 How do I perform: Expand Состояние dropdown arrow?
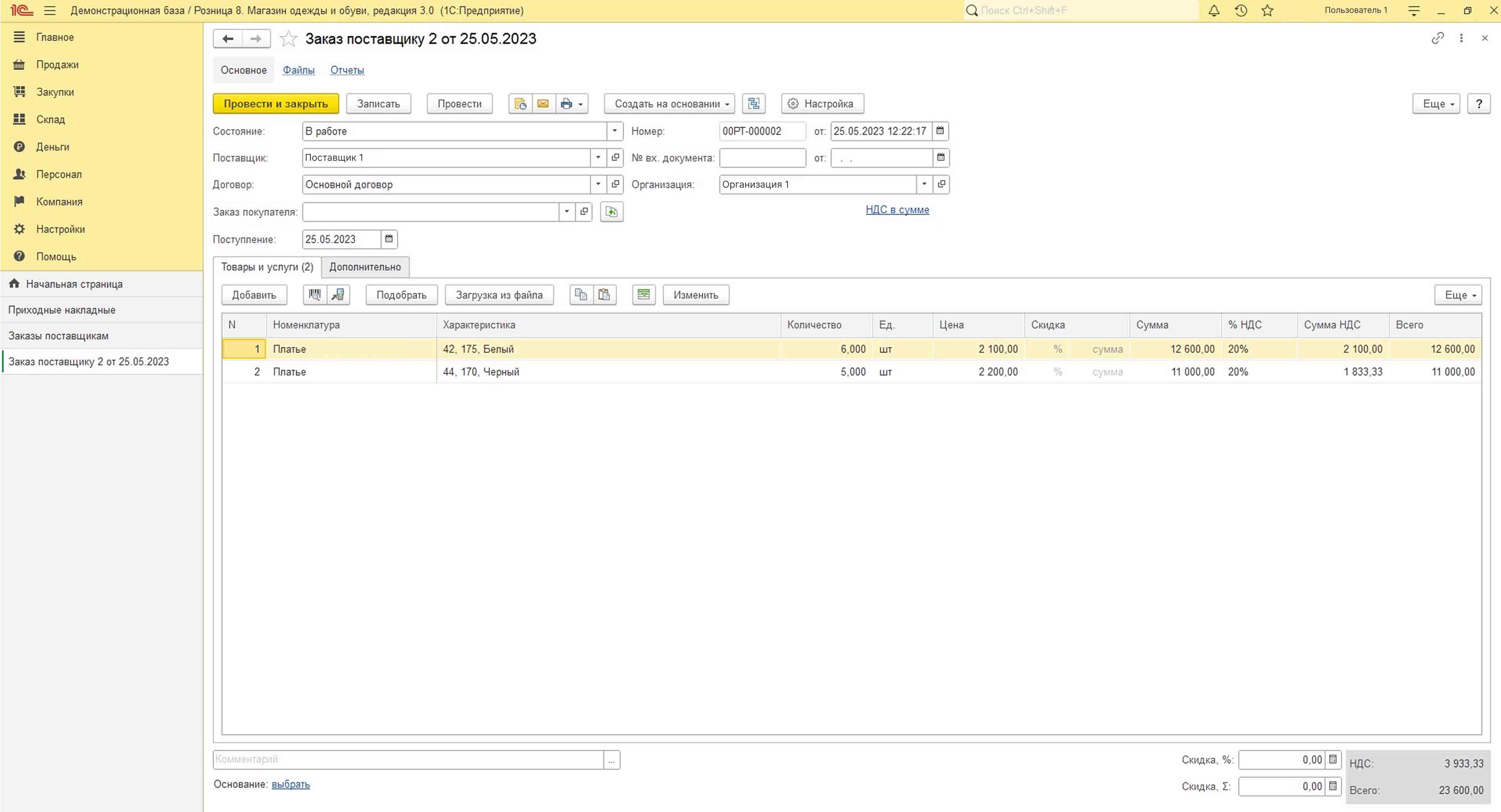tap(615, 131)
